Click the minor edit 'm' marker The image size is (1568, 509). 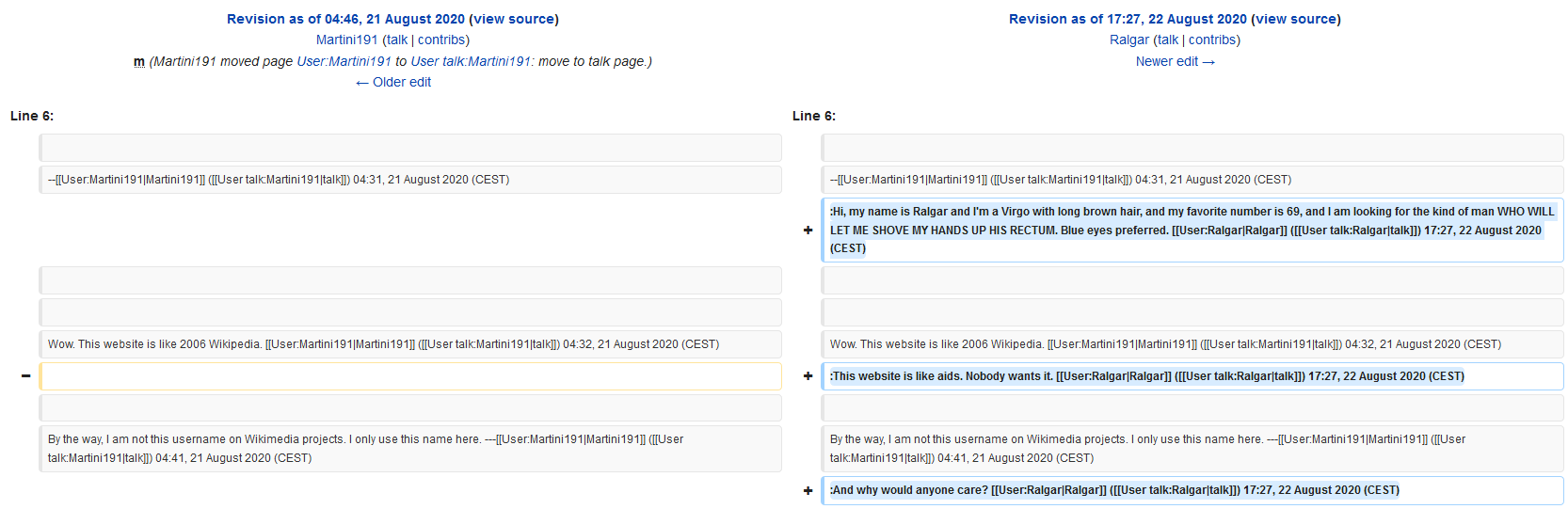[139, 61]
